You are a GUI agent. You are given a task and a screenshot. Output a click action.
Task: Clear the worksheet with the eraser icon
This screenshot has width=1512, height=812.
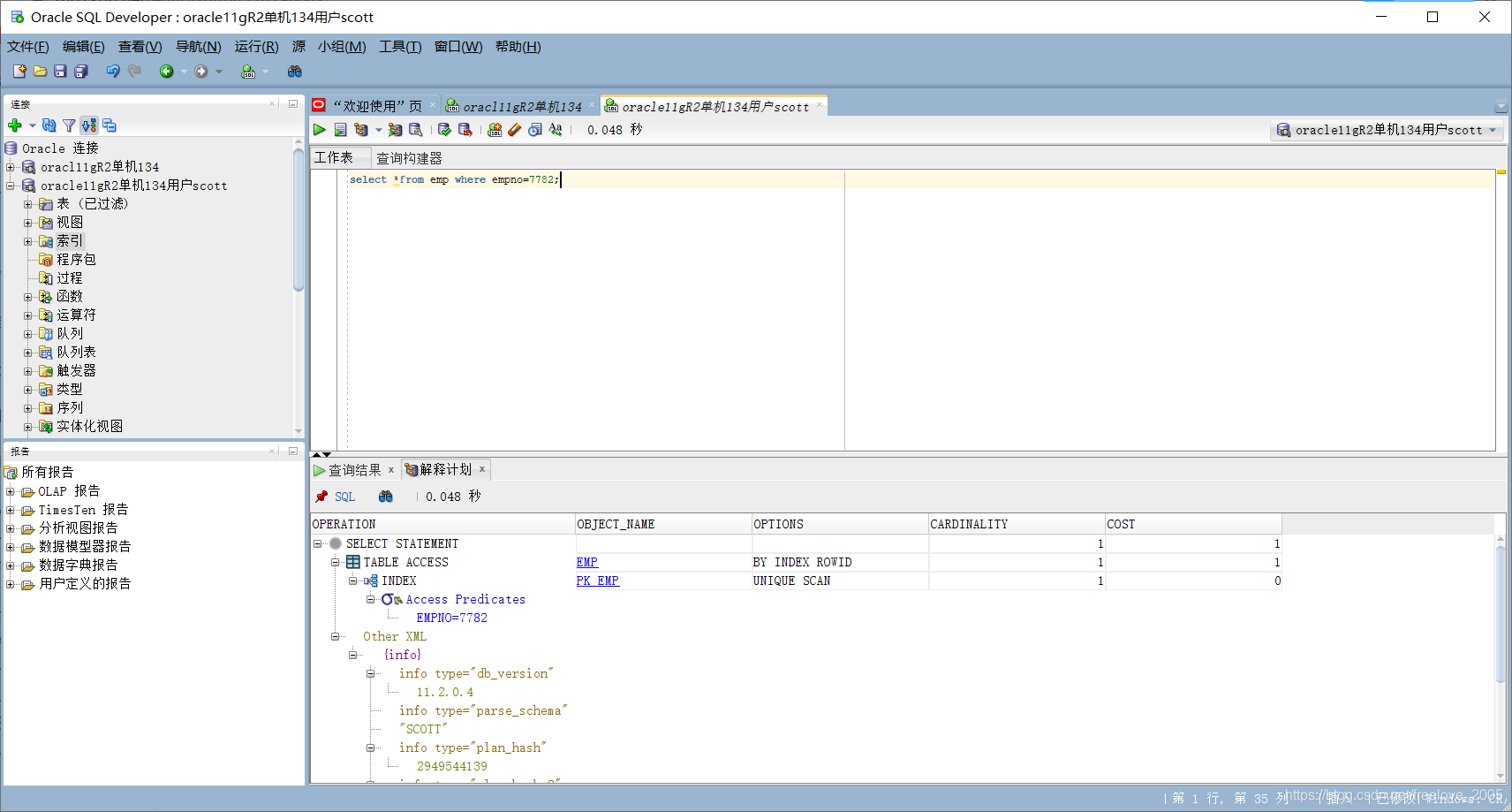tap(515, 129)
